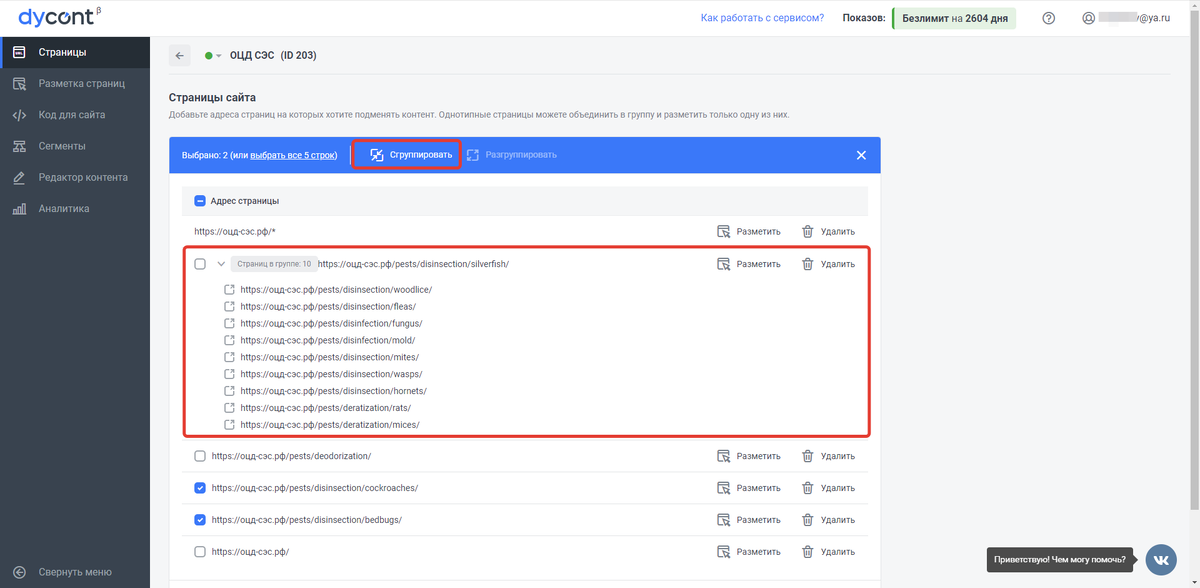The width and height of the screenshot is (1200, 588).
Task: Click Разметить for the silverfish group
Action: tap(748, 264)
